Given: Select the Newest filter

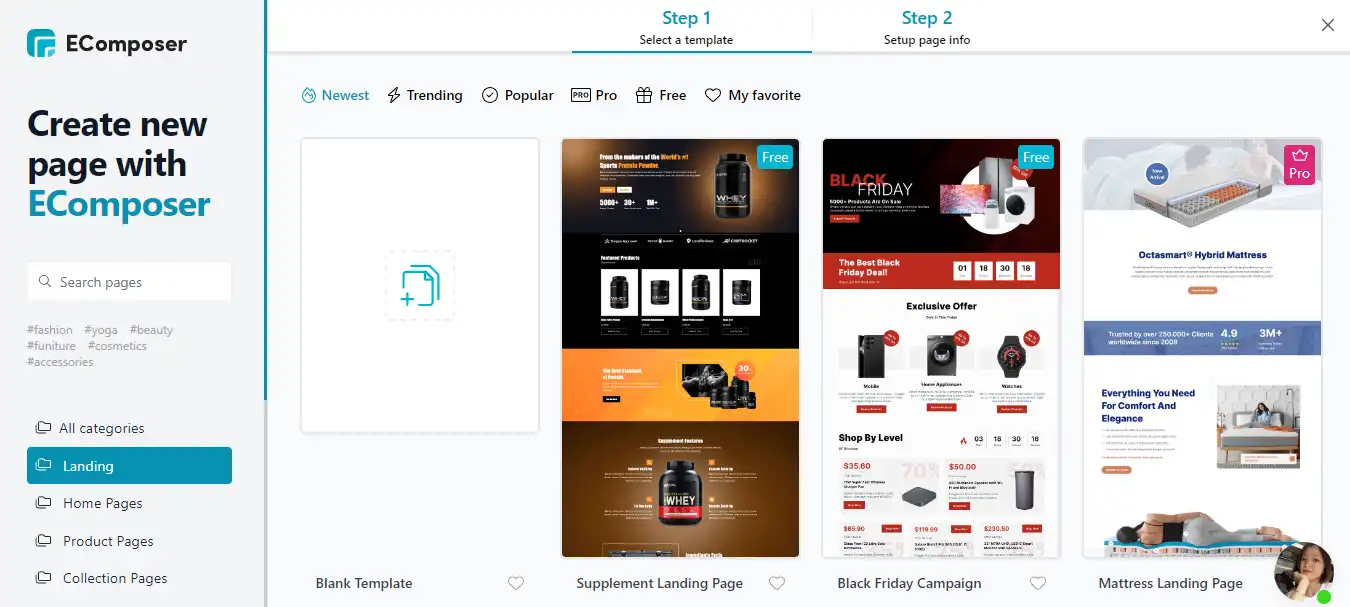Looking at the screenshot, I should point(336,95).
